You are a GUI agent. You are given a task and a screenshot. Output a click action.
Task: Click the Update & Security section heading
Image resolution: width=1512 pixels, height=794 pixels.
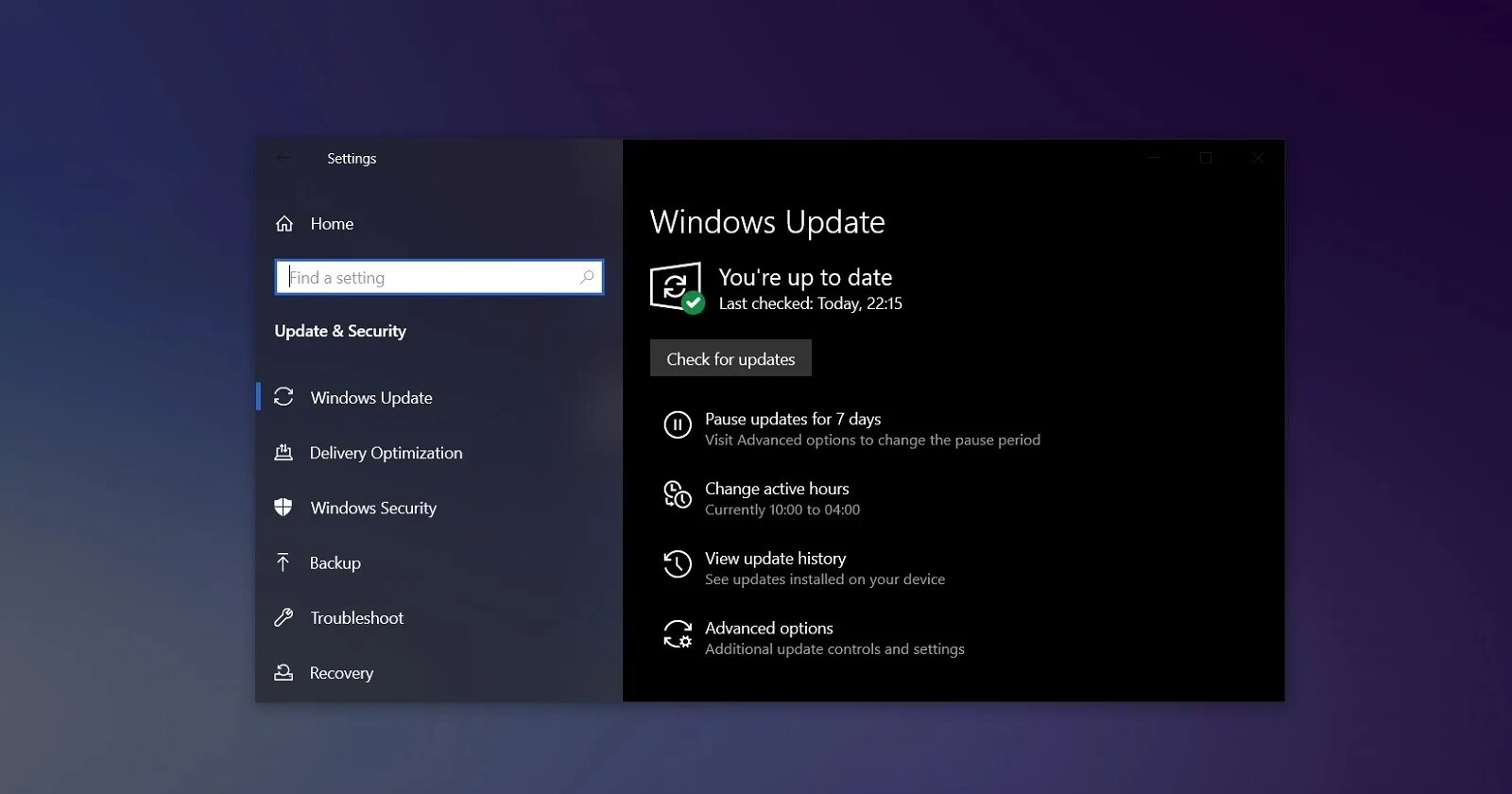(340, 331)
